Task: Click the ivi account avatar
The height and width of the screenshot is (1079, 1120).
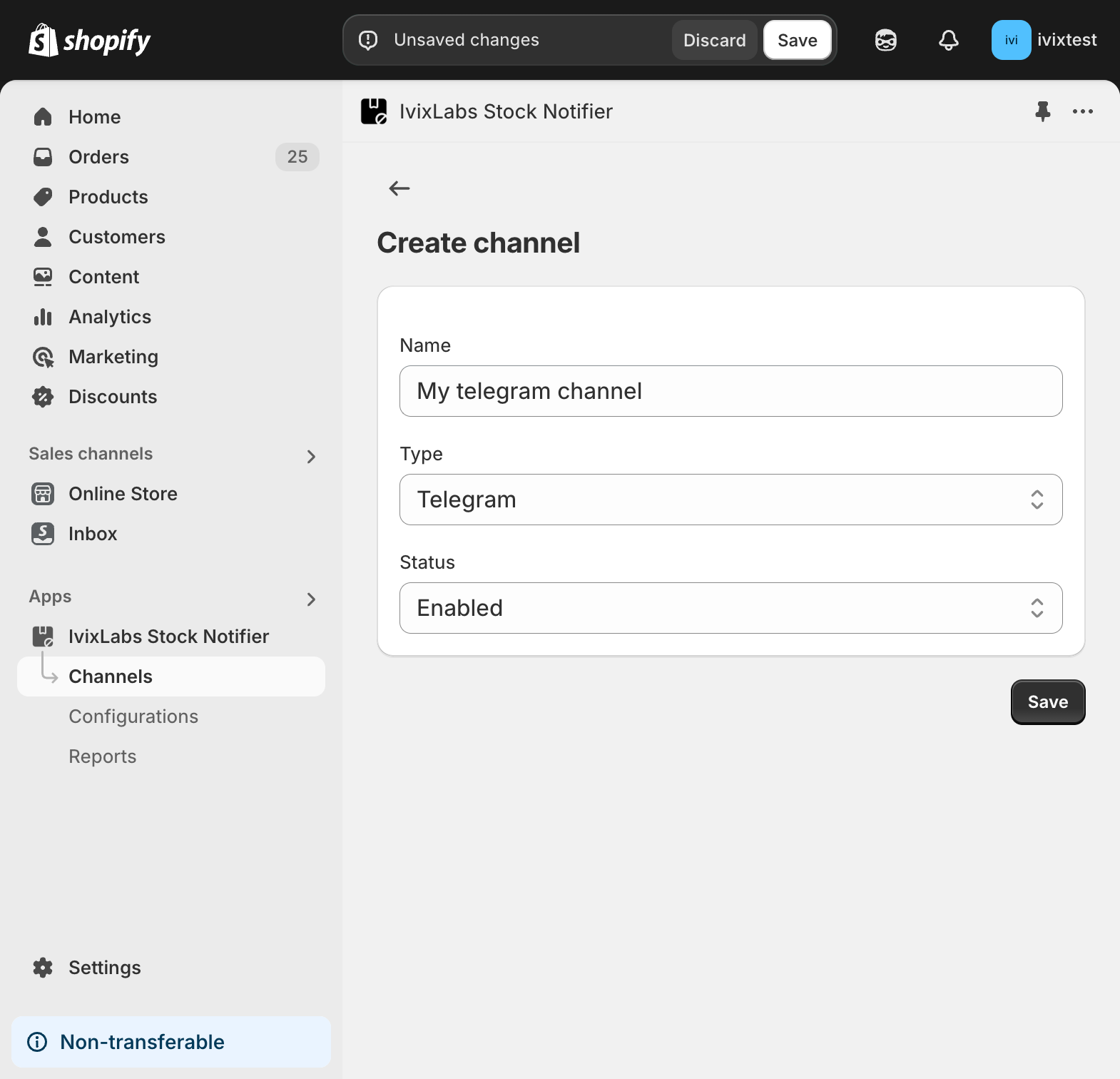Action: [x=1011, y=40]
